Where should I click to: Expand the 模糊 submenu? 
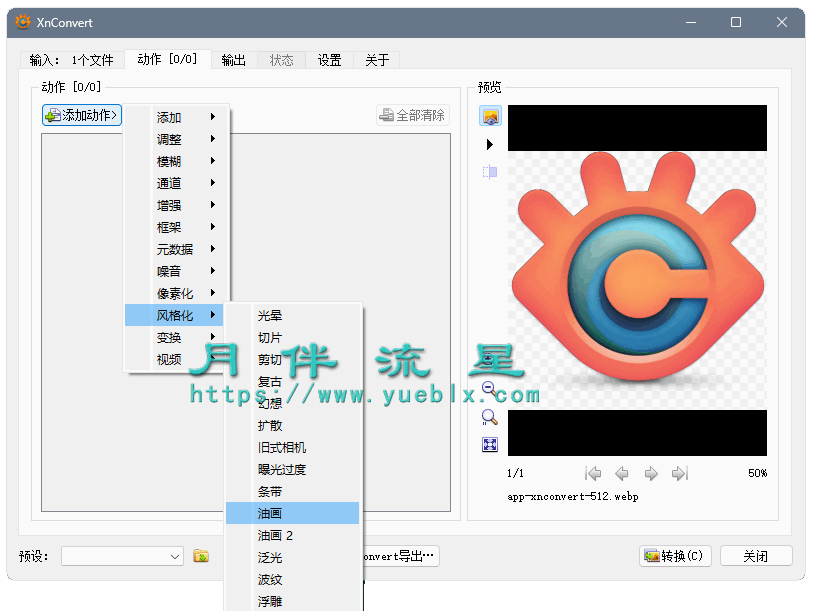(x=176, y=161)
